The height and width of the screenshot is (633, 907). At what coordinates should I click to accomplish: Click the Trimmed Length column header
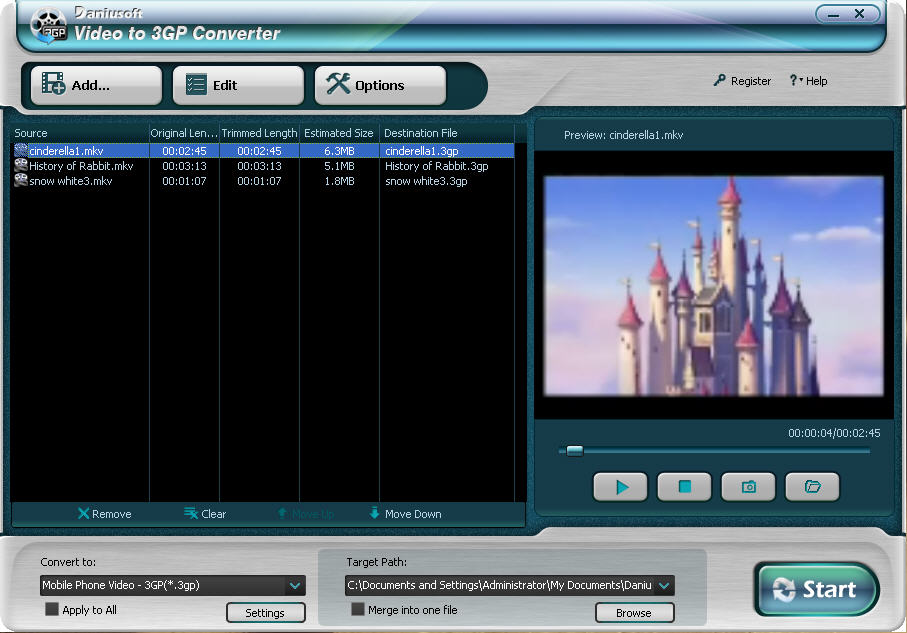click(x=259, y=133)
